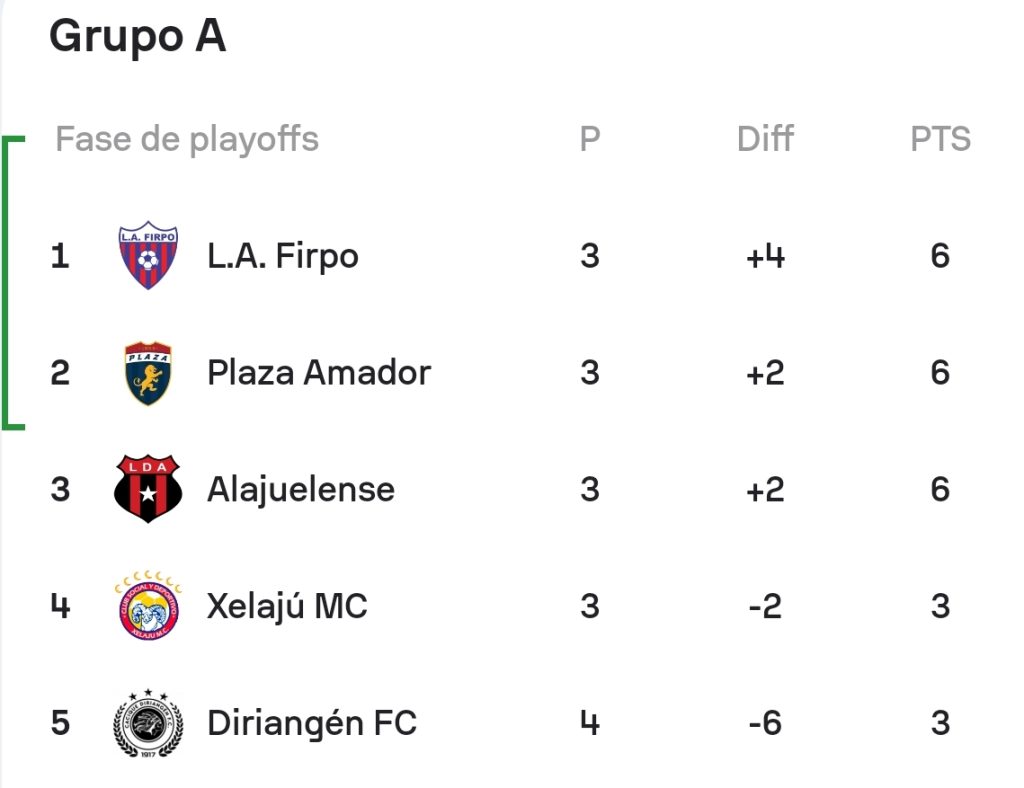Click the L.A. Firpo team crest
The image size is (1024, 788).
[148, 255]
